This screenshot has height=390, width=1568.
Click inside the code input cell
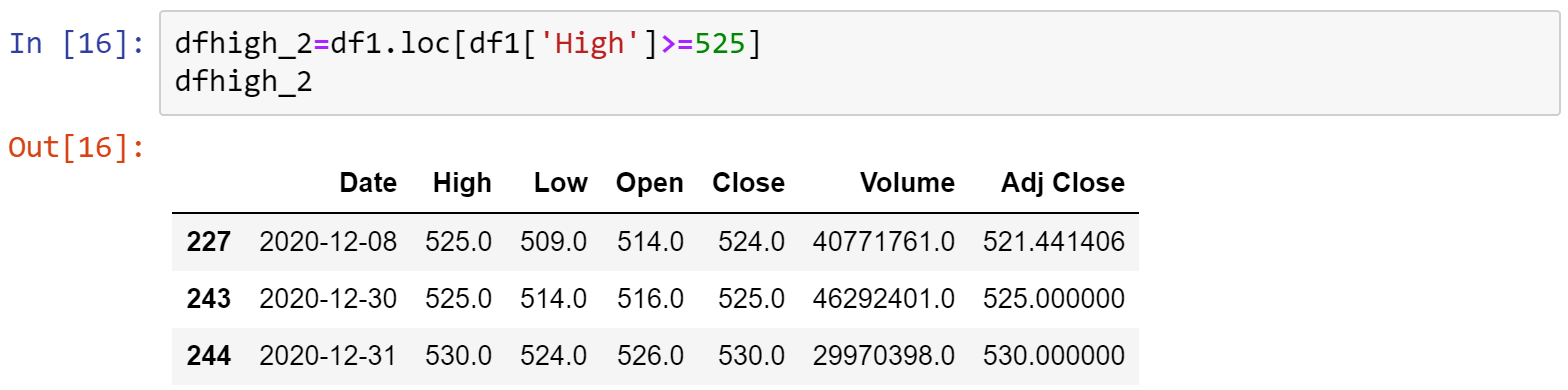coord(859,63)
